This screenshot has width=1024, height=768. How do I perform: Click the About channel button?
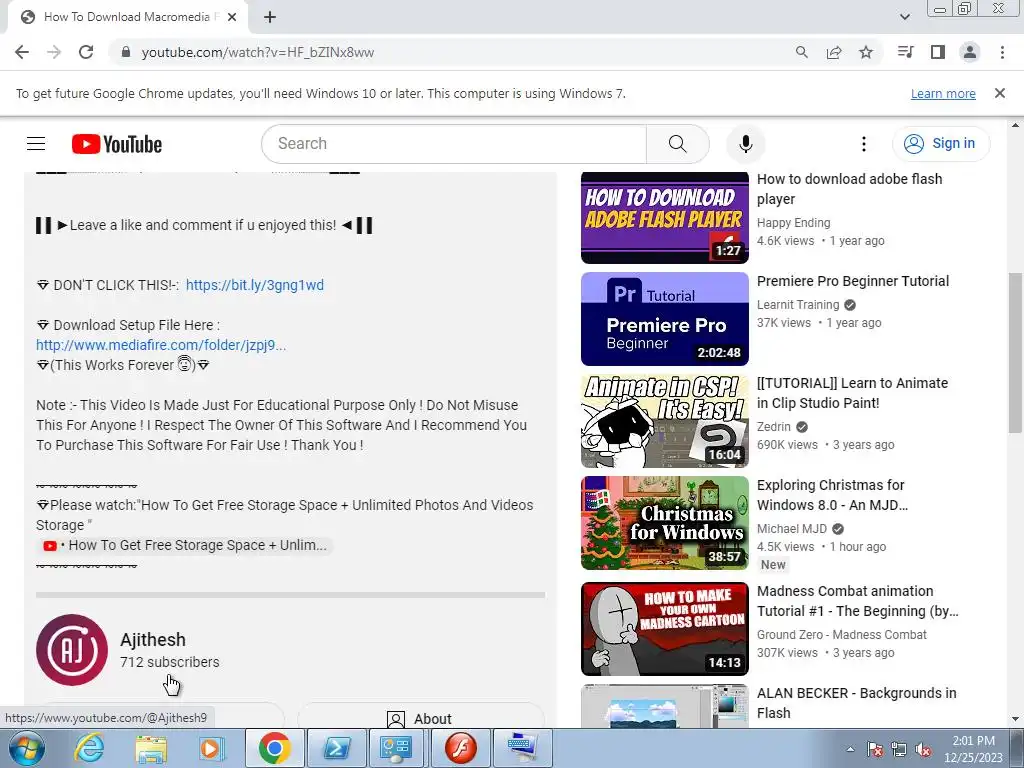[421, 718]
